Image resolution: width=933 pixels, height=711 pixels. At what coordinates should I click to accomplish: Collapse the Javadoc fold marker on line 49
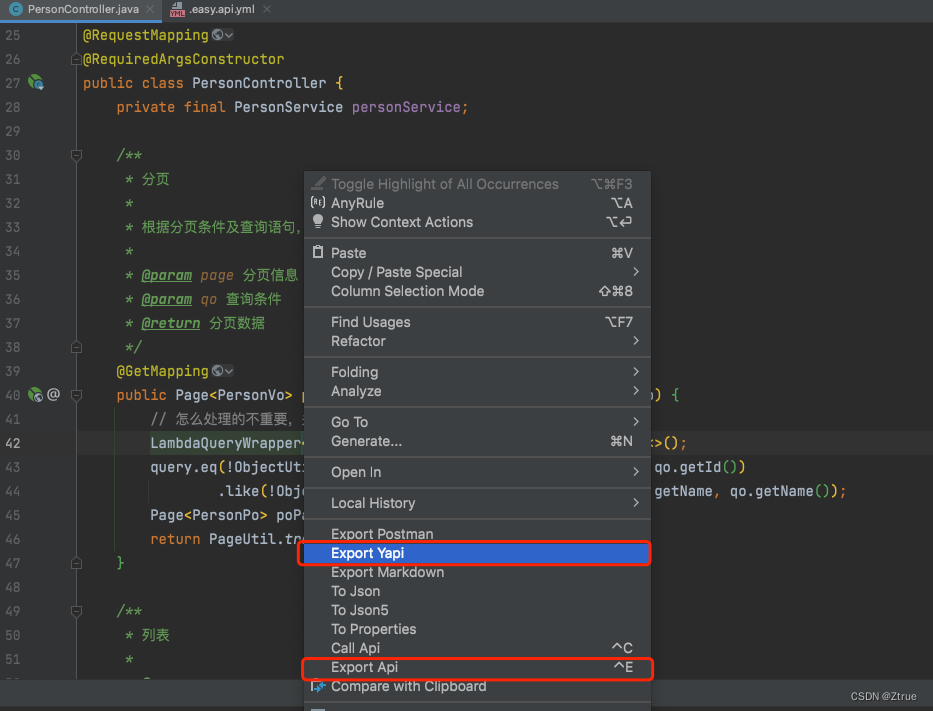point(76,611)
